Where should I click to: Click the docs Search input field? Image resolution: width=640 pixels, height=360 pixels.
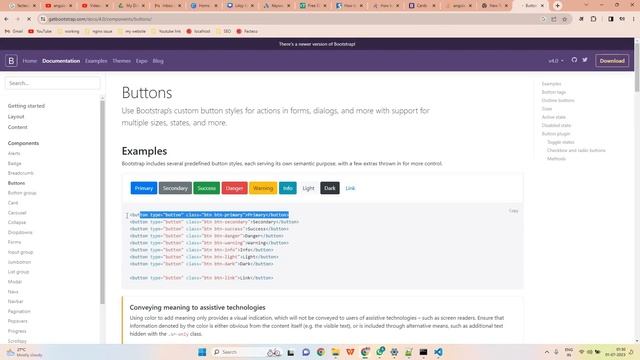52,83
